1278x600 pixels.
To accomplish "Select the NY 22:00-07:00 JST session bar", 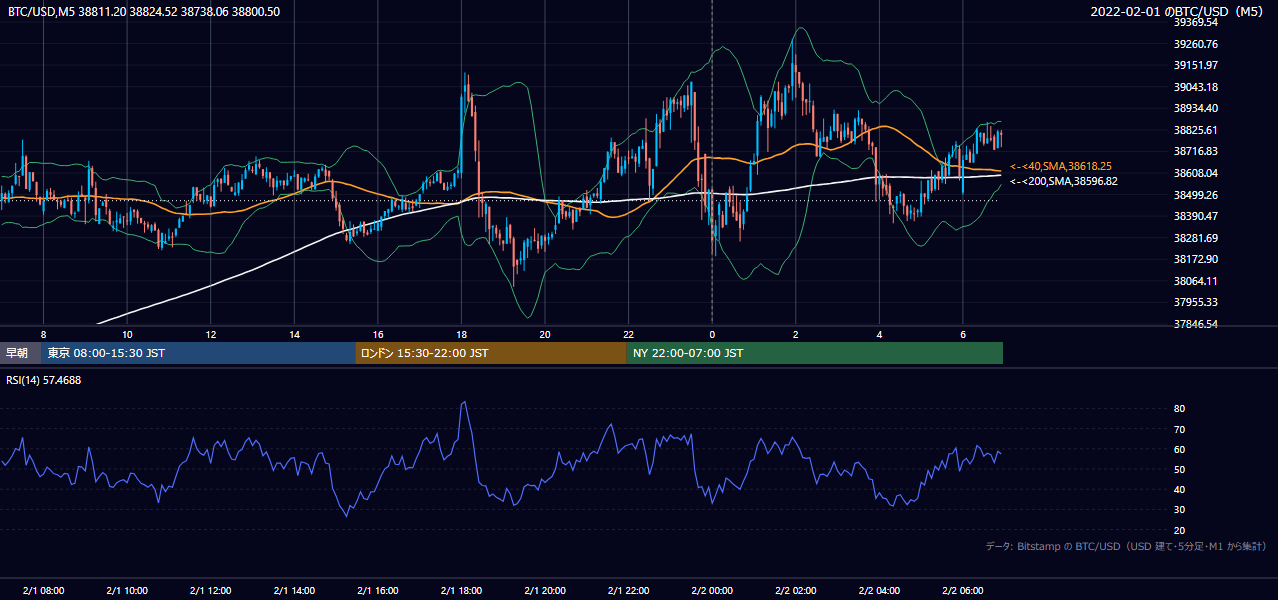I will [x=815, y=353].
